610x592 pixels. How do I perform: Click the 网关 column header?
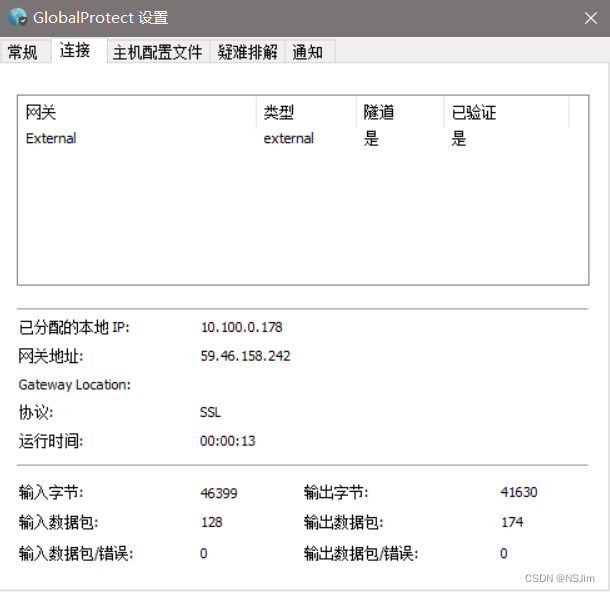(137, 112)
